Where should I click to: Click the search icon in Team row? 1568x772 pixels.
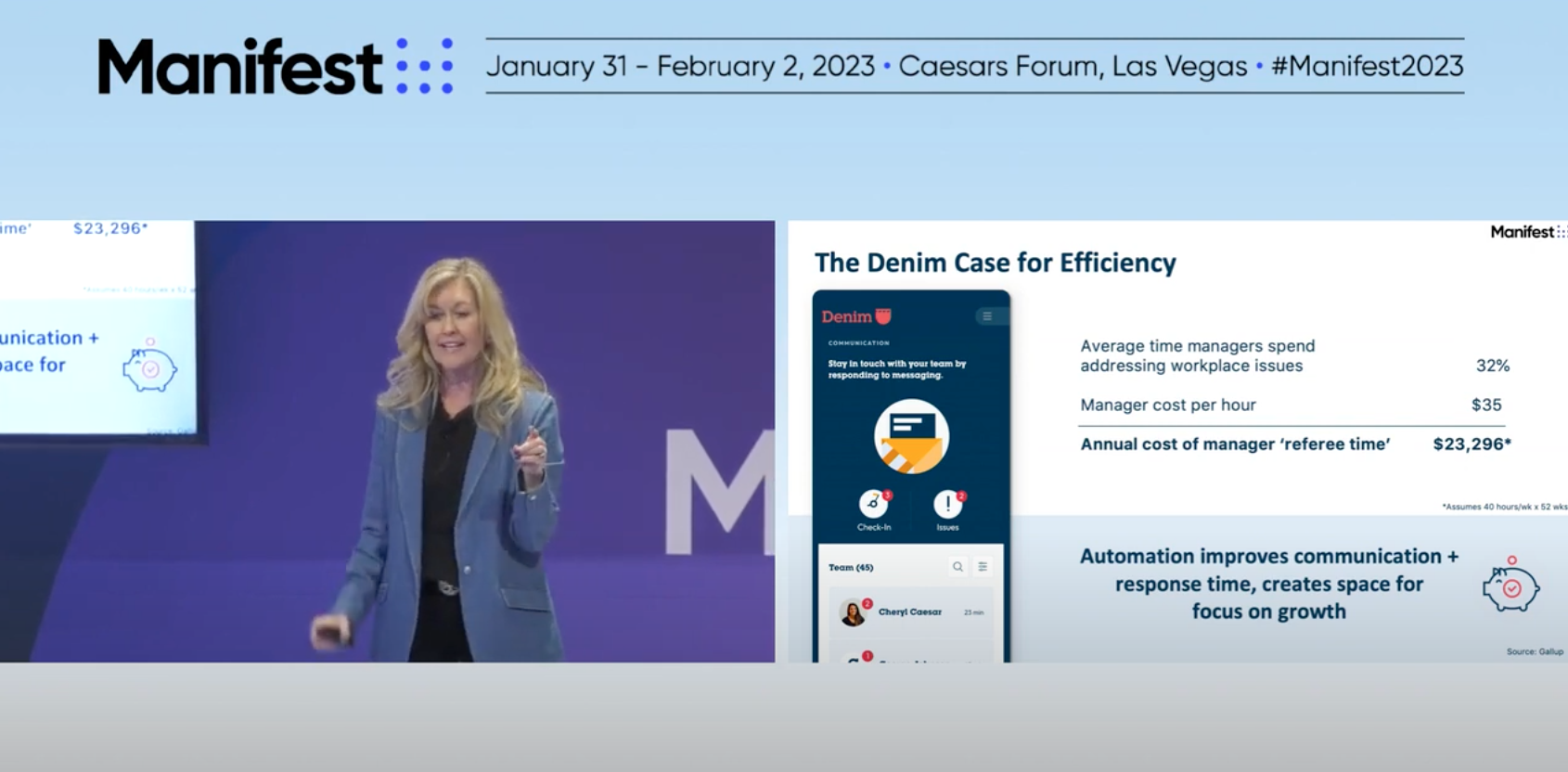[x=958, y=567]
